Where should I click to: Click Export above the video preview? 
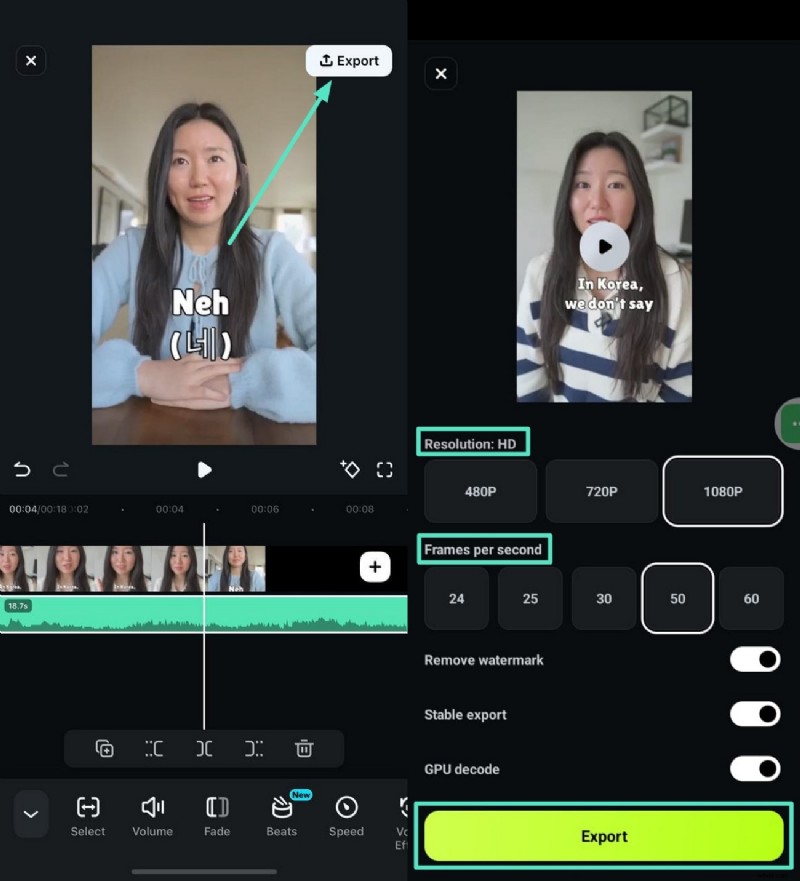348,60
